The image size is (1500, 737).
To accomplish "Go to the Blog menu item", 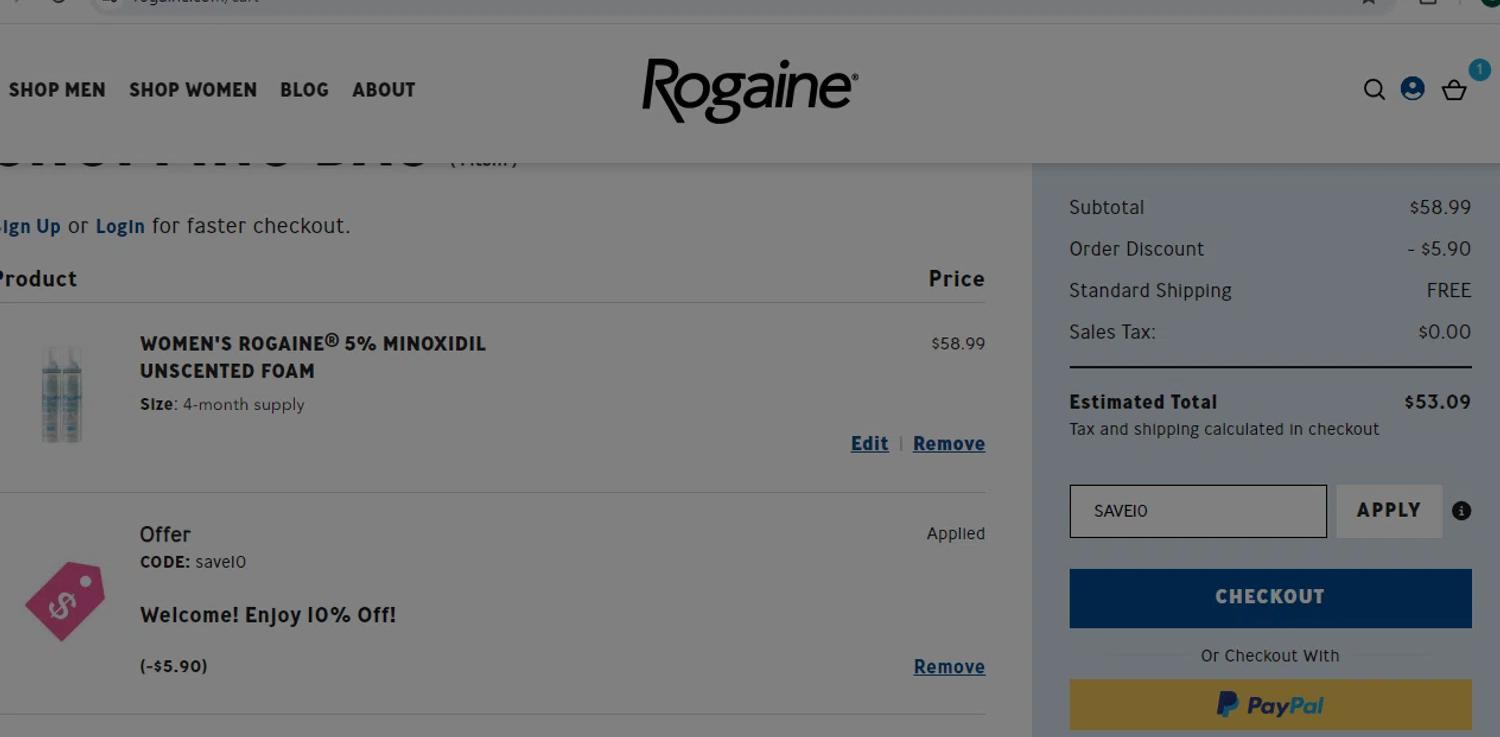I will click(304, 90).
